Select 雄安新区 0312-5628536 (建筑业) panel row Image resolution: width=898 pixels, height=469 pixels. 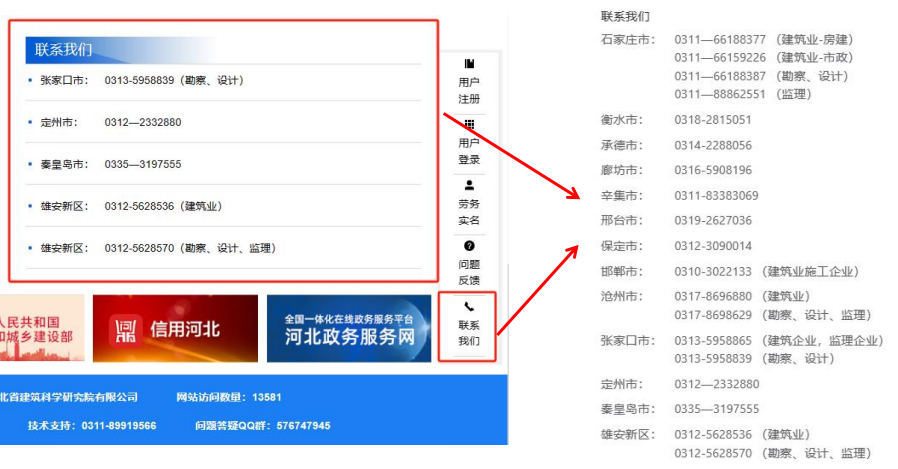(x=223, y=206)
